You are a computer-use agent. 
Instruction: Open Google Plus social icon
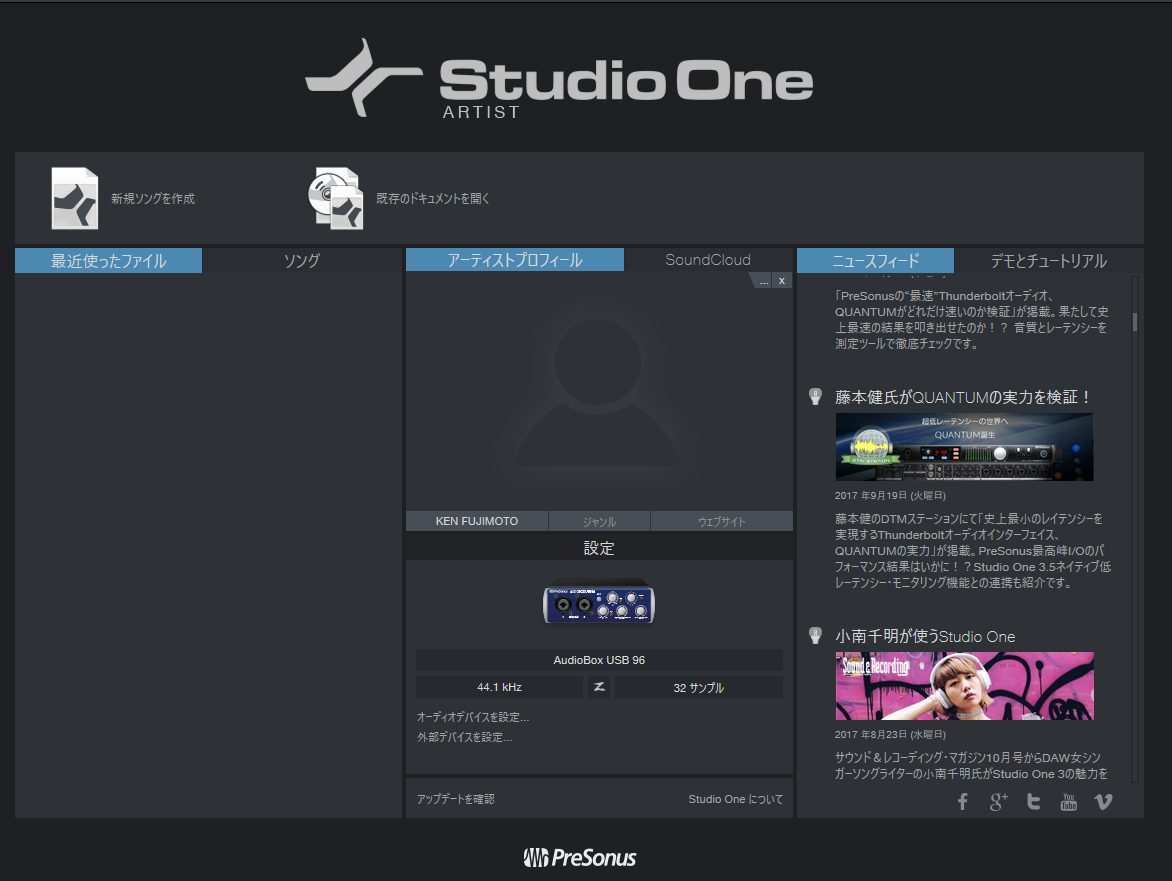click(999, 802)
